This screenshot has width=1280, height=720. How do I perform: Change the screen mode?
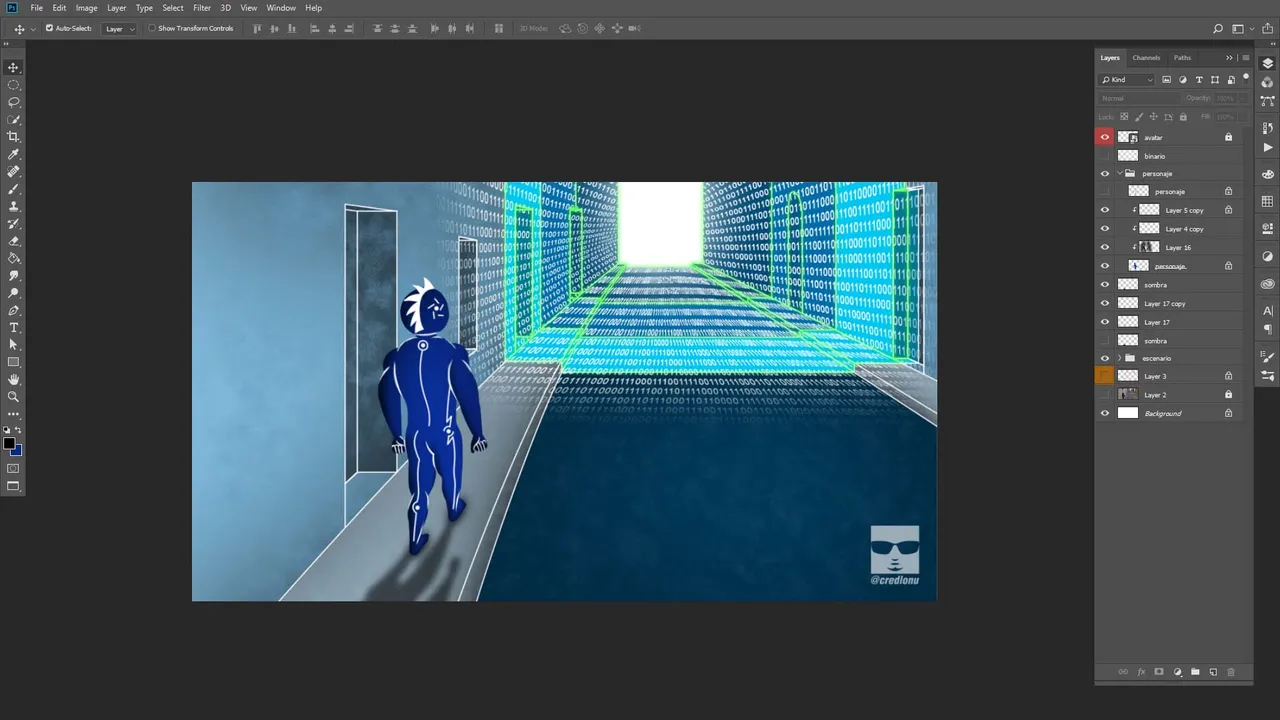pyautogui.click(x=13, y=487)
